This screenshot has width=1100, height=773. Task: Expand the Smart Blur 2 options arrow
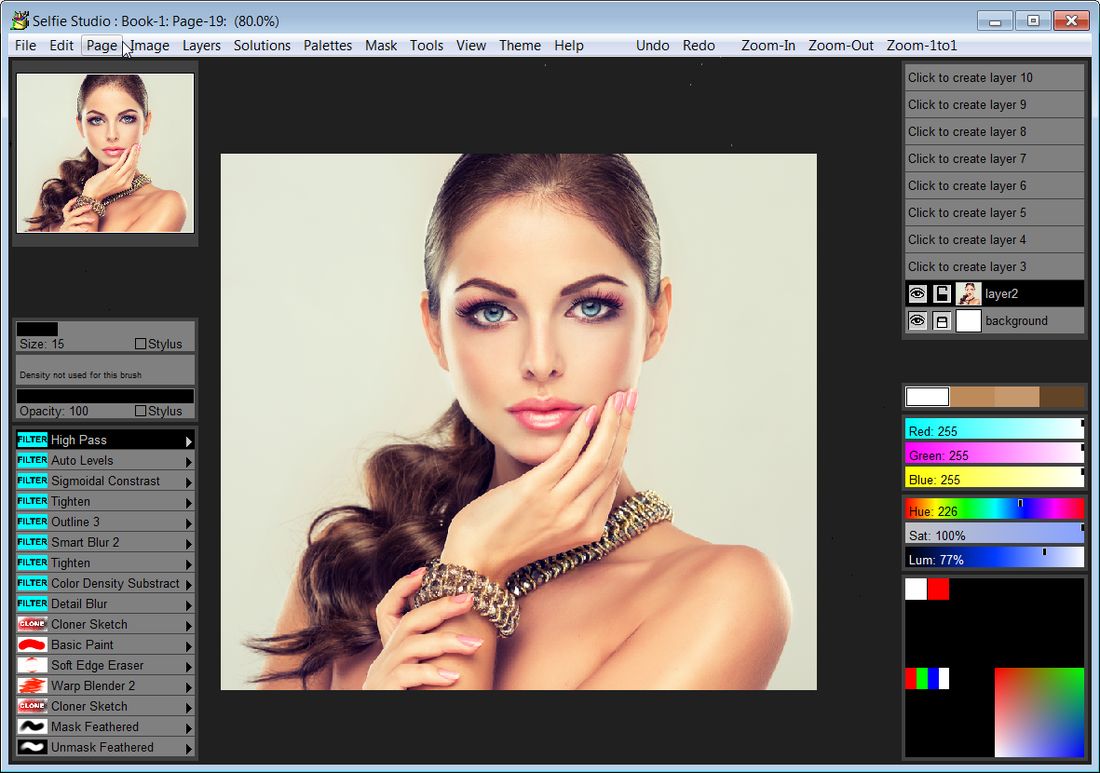pos(188,543)
